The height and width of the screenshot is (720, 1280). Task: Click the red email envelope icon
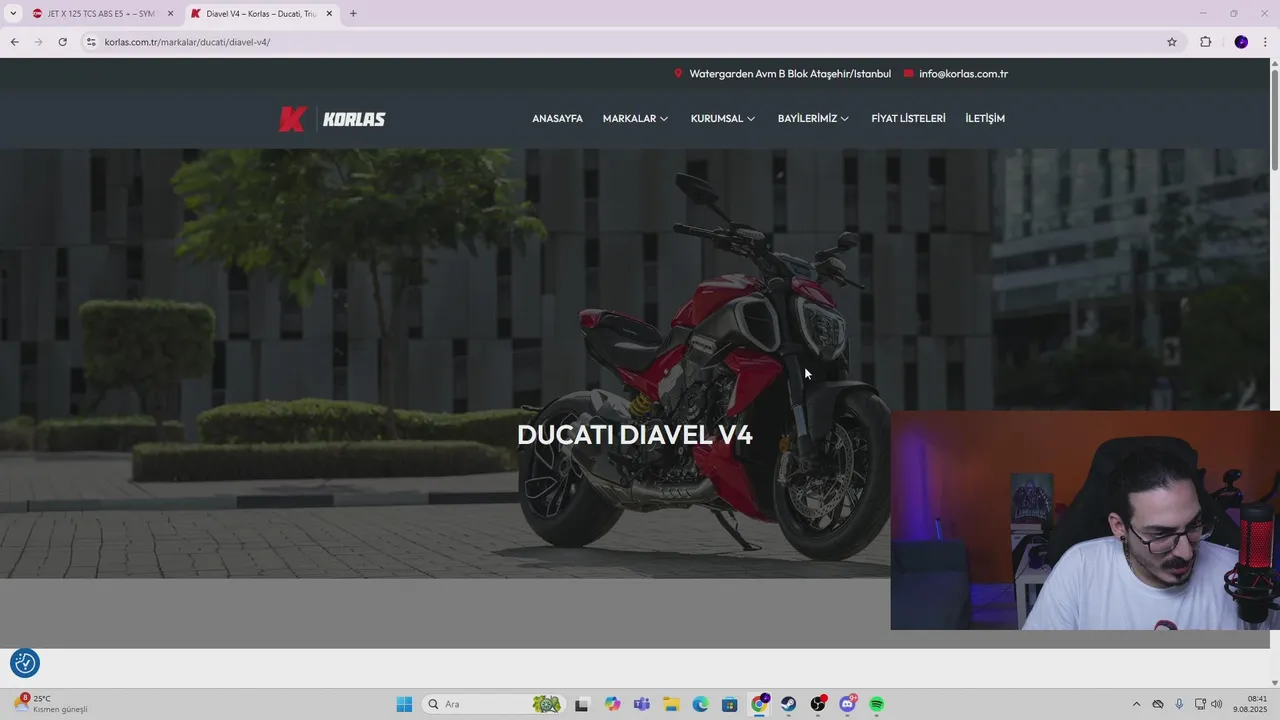(x=908, y=73)
